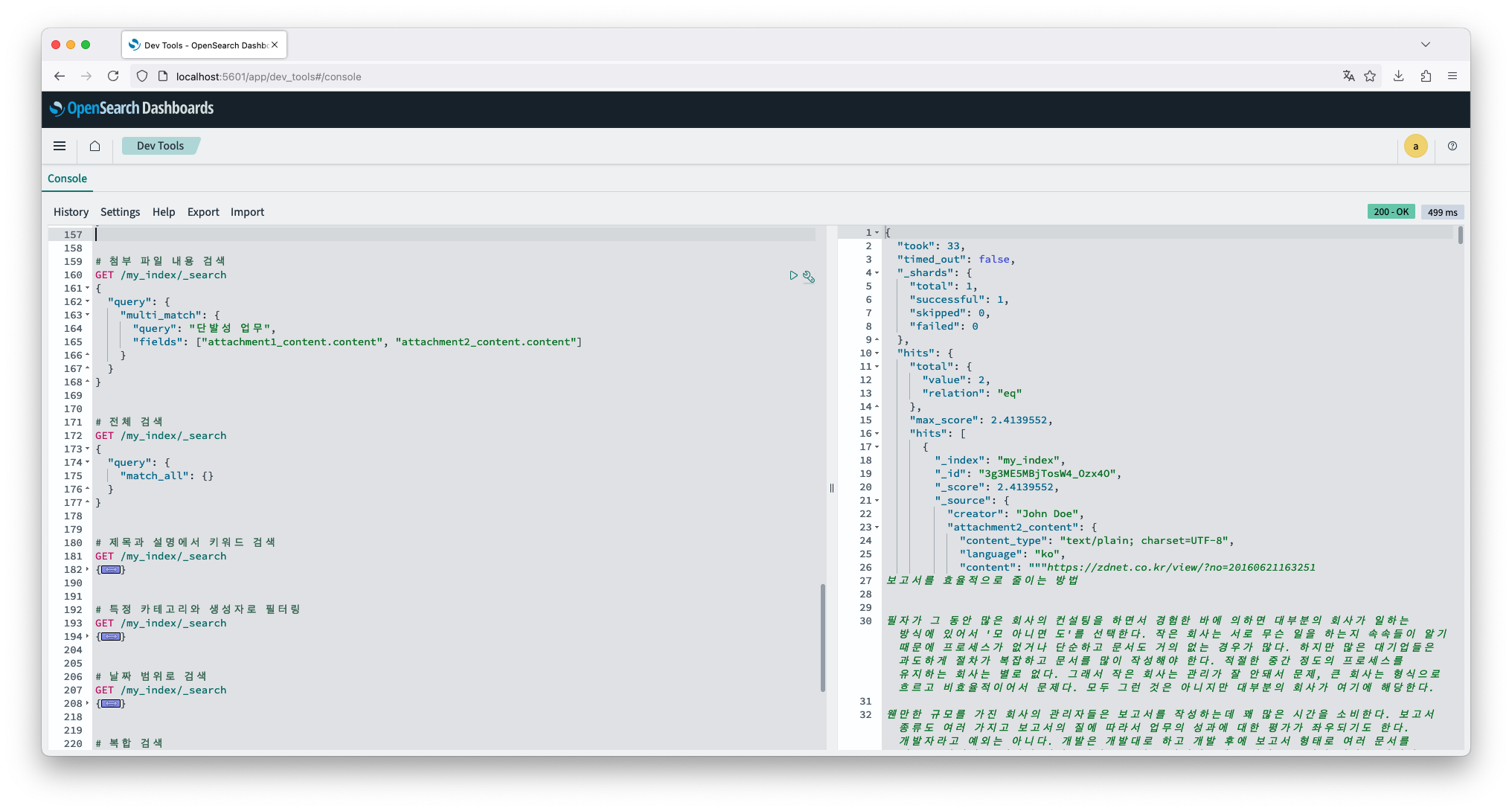Click the OpenSearch Dashboards logo
1512x811 pixels.
132,109
